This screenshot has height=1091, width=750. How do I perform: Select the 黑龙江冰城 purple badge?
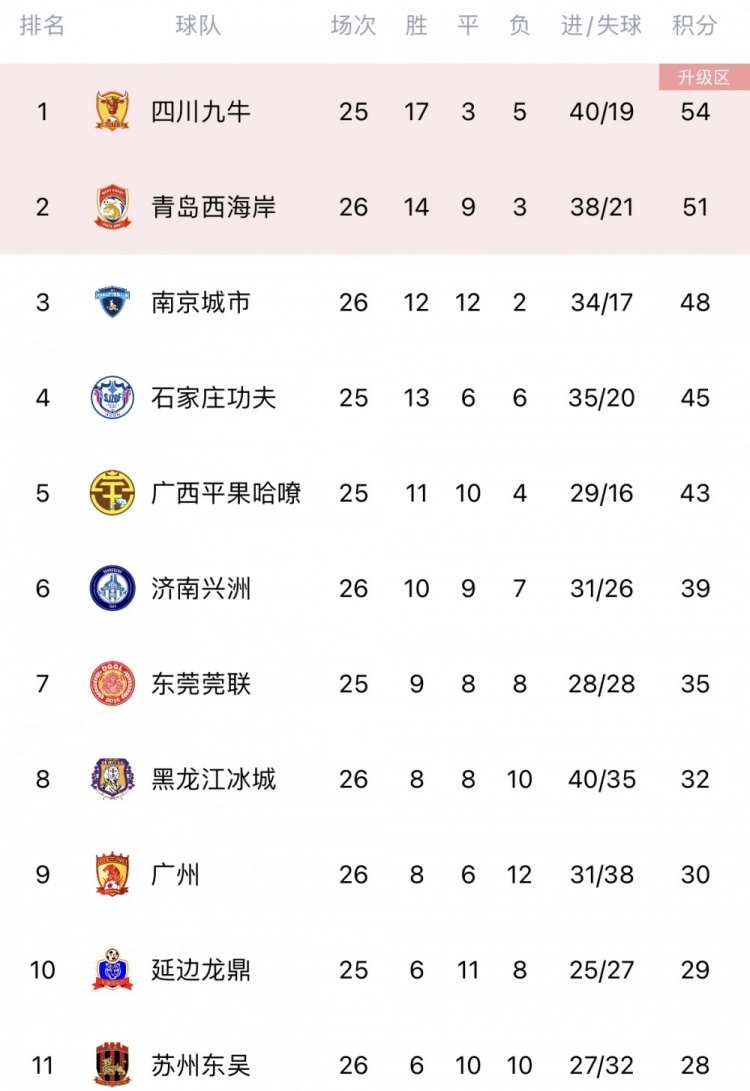point(112,779)
